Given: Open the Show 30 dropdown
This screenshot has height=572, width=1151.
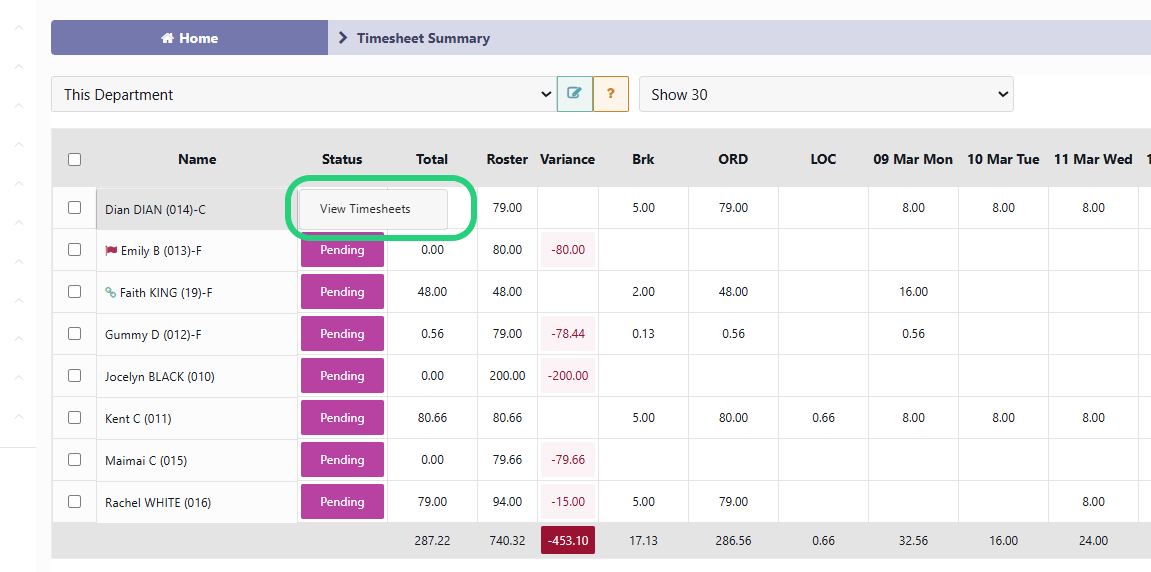Looking at the screenshot, I should tap(826, 95).
